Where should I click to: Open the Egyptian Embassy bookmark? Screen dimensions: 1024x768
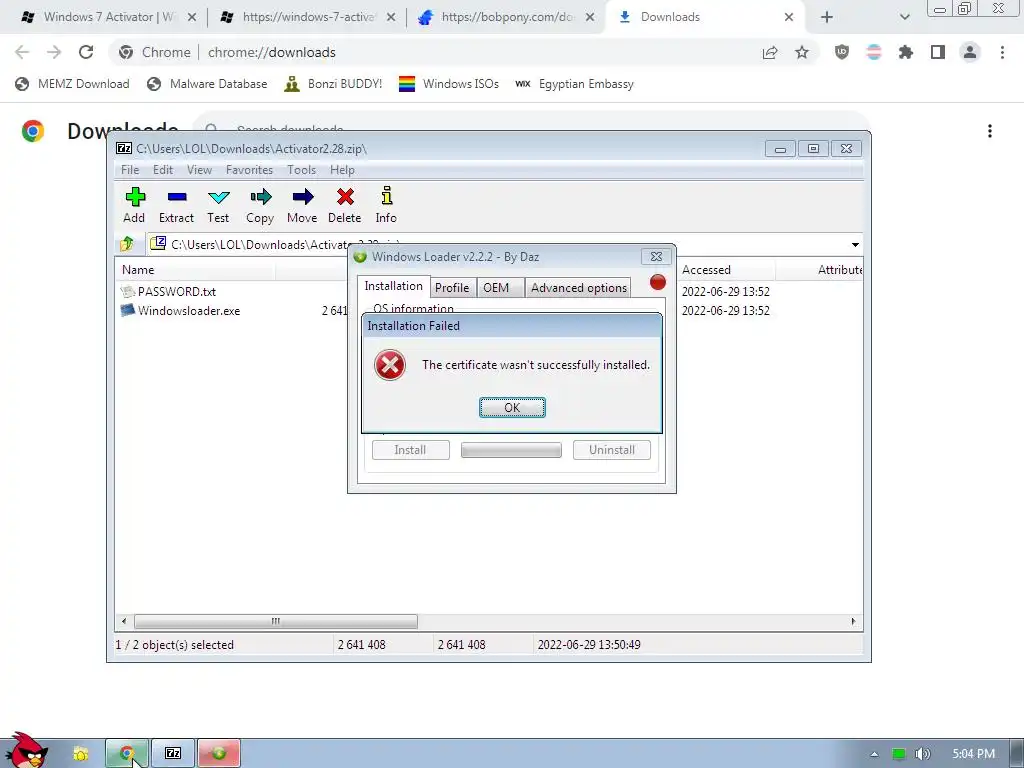pos(575,84)
